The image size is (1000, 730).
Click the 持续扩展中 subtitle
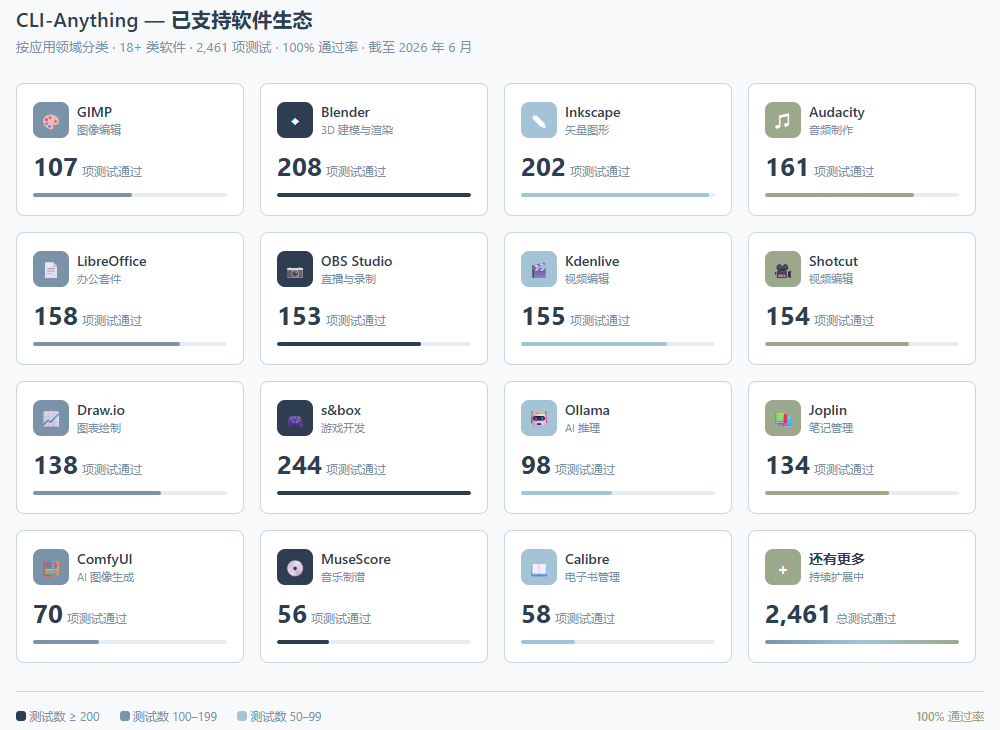click(x=836, y=577)
